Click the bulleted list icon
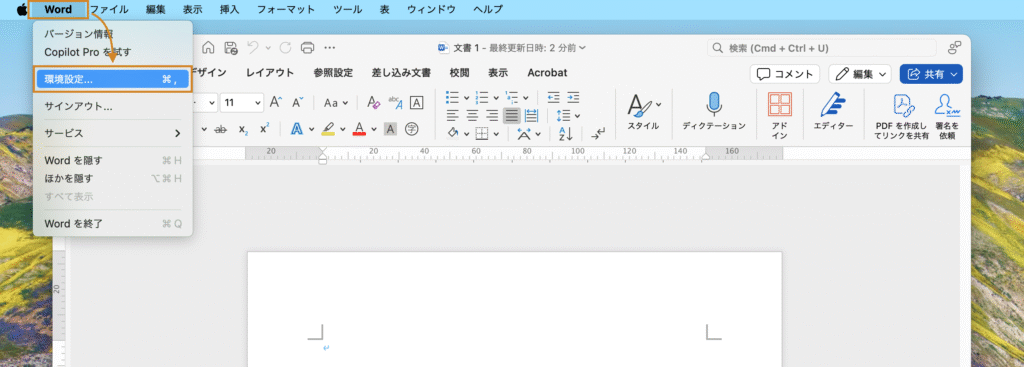This screenshot has height=367, width=1024. click(452, 97)
